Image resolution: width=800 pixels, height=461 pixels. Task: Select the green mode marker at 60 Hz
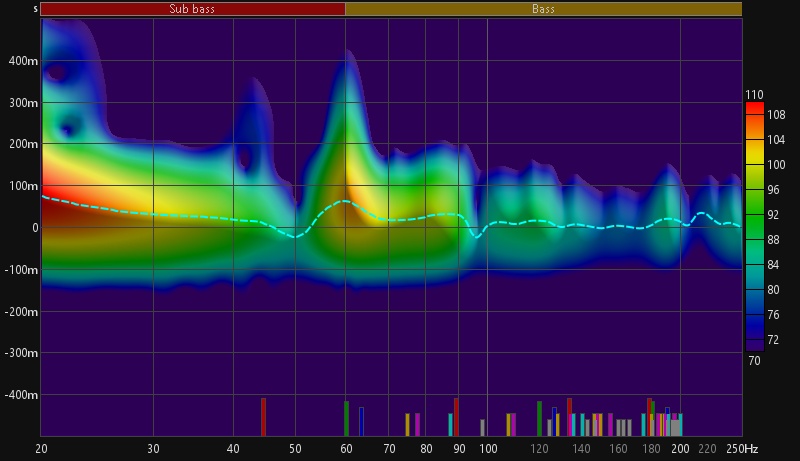tap(346, 418)
